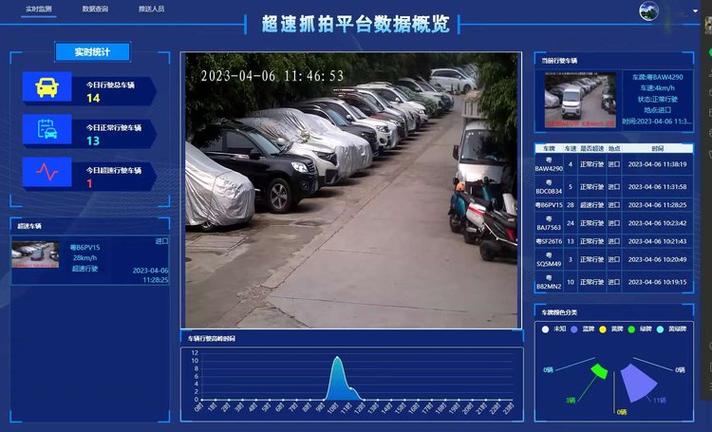The image size is (712, 432).
Task: Select the total vehicles count 14
Action: point(93,98)
